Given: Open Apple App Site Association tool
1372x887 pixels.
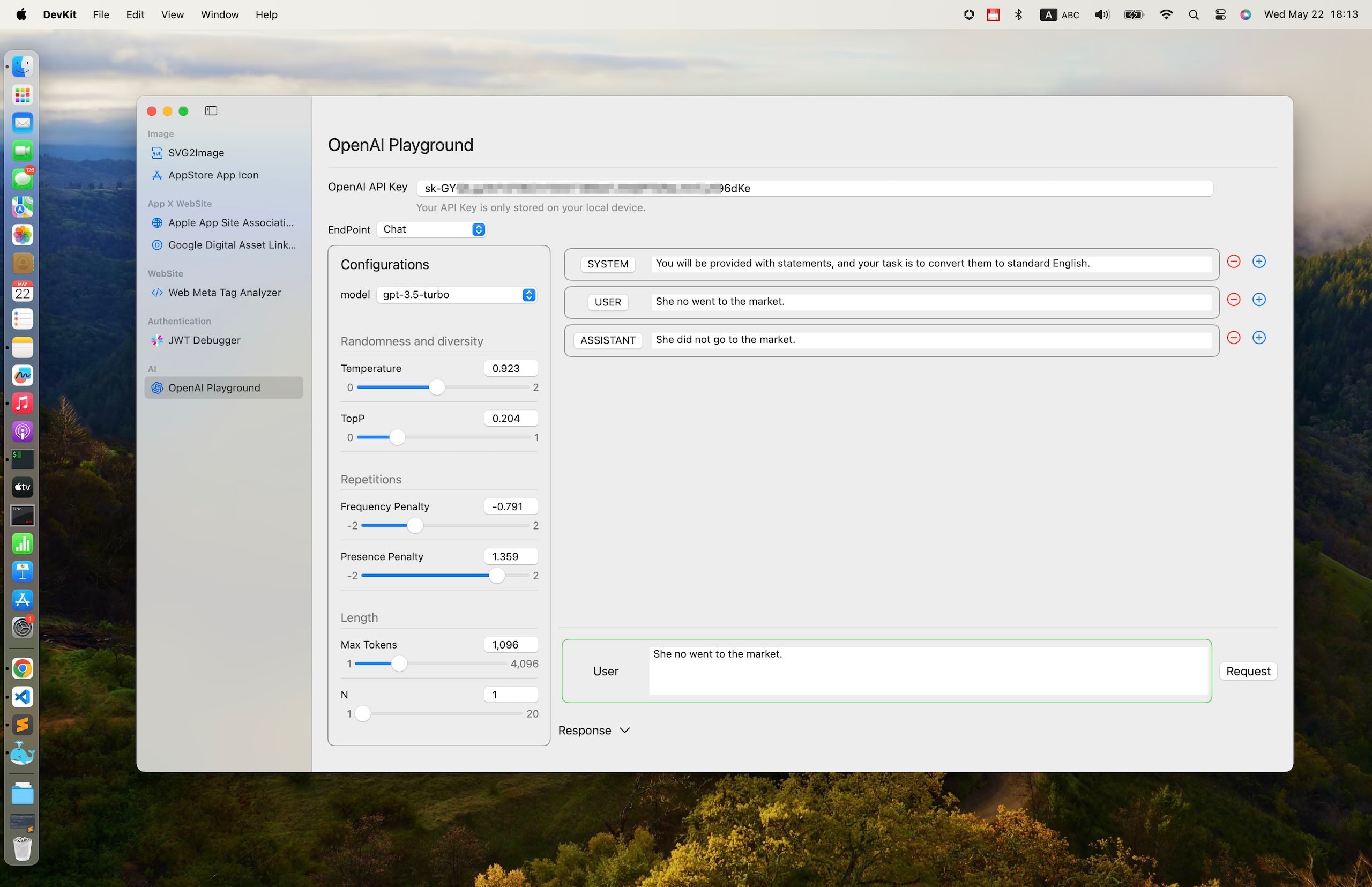Looking at the screenshot, I should 223,223.
